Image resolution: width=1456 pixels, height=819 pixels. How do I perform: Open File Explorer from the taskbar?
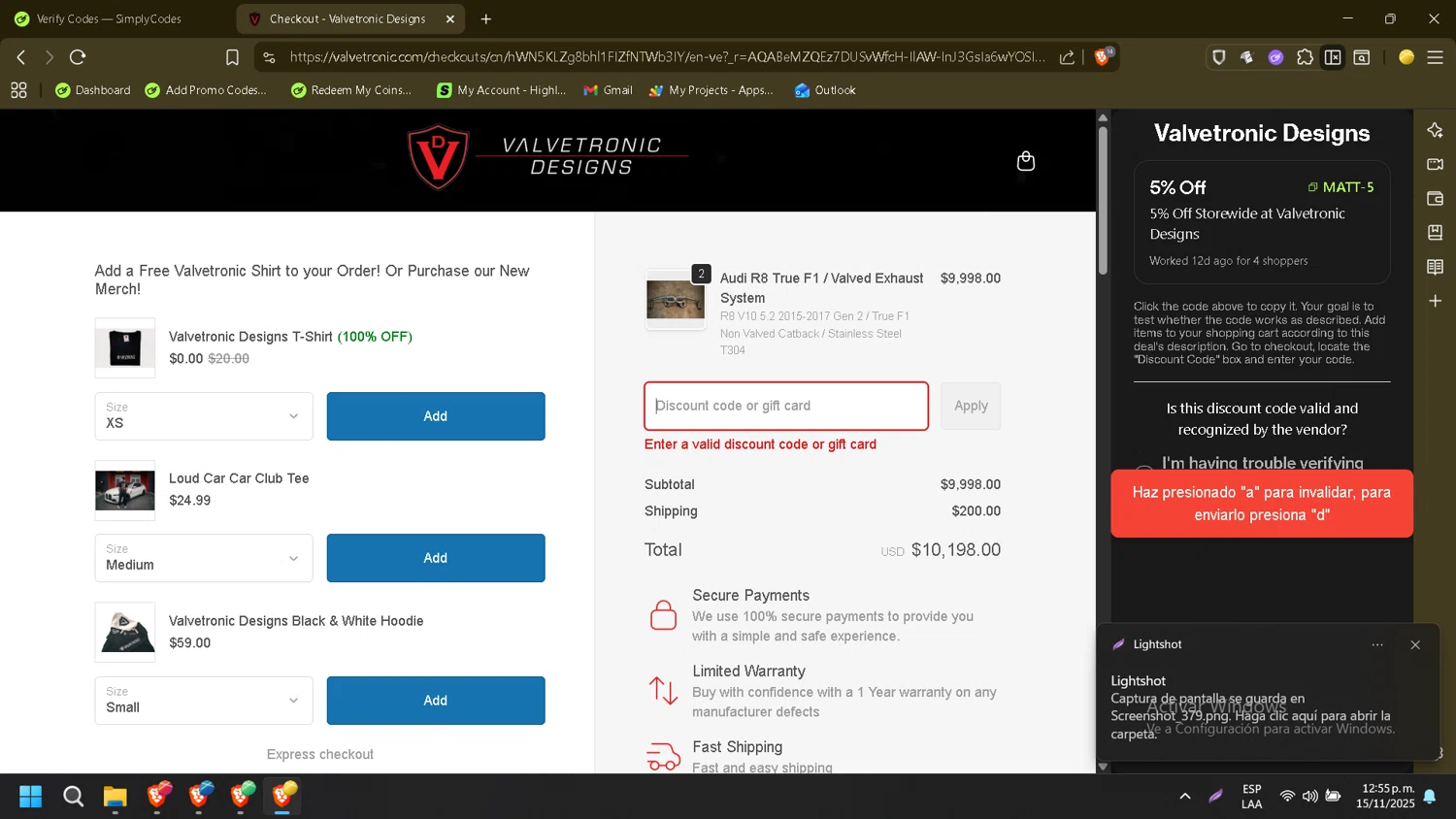(x=116, y=797)
